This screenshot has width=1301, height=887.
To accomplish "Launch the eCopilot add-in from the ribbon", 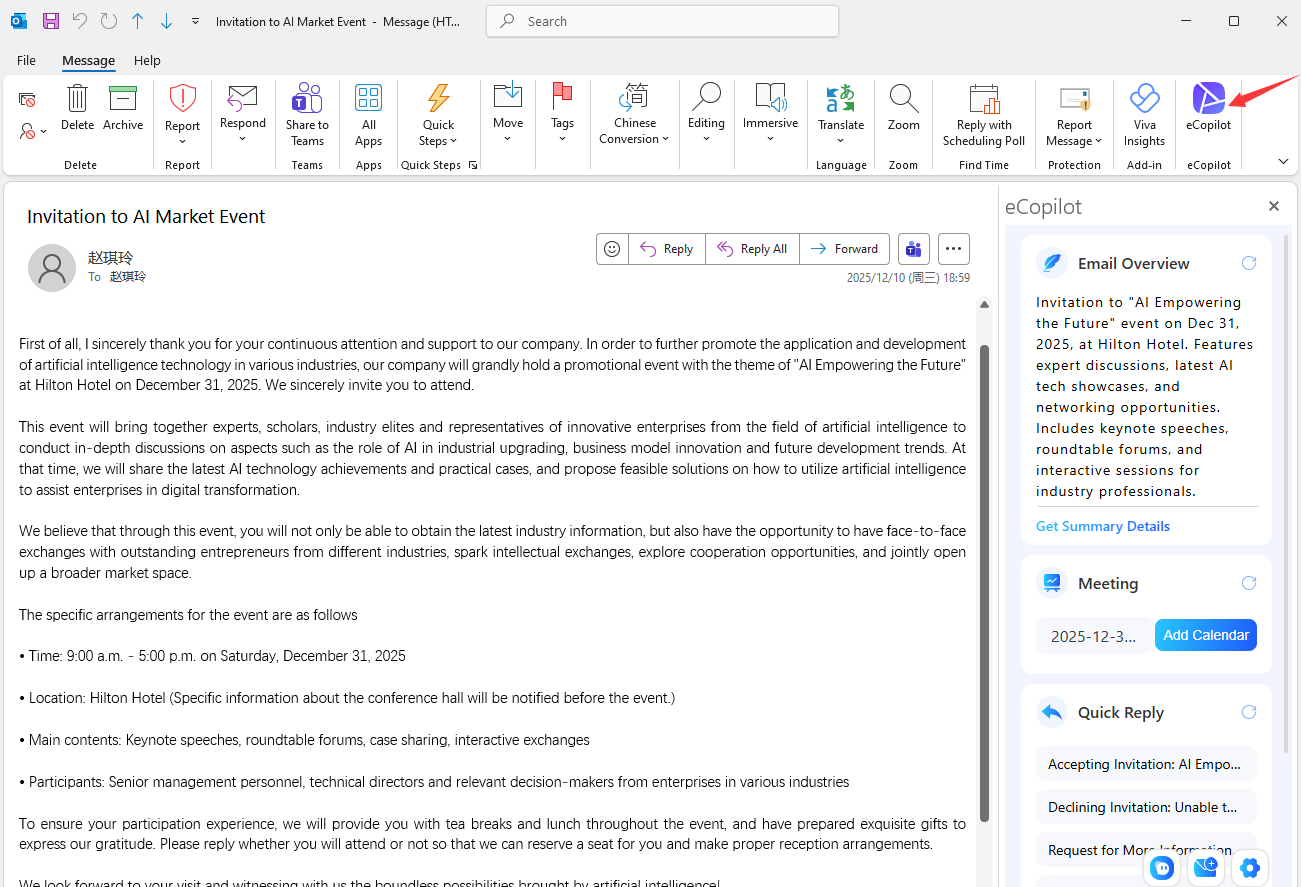I will tap(1207, 110).
